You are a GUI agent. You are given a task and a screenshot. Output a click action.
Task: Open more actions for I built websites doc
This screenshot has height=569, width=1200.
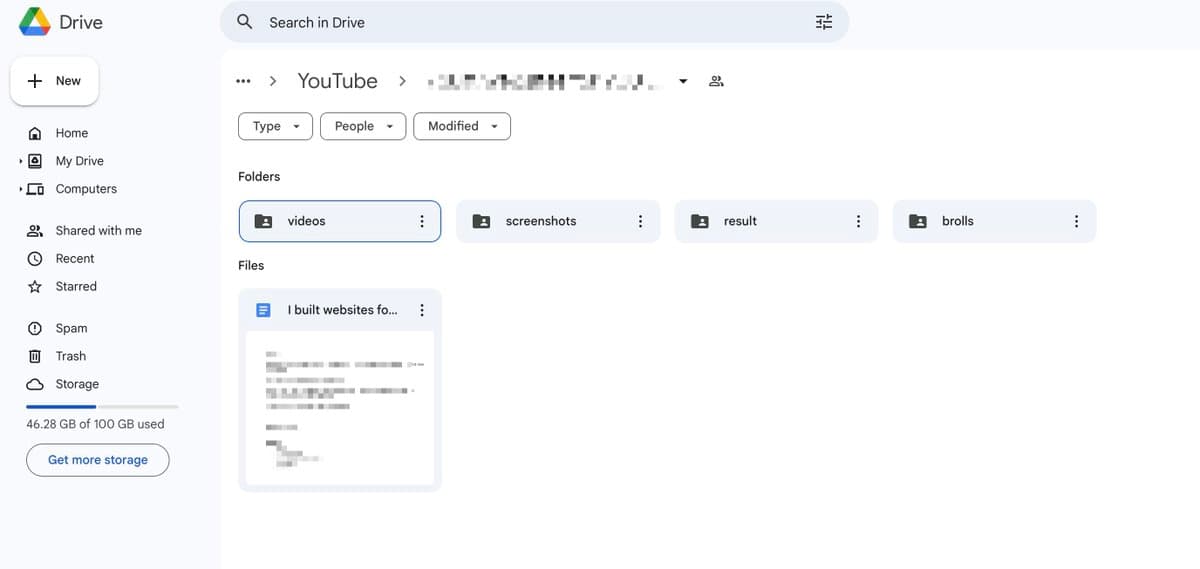[x=422, y=310]
